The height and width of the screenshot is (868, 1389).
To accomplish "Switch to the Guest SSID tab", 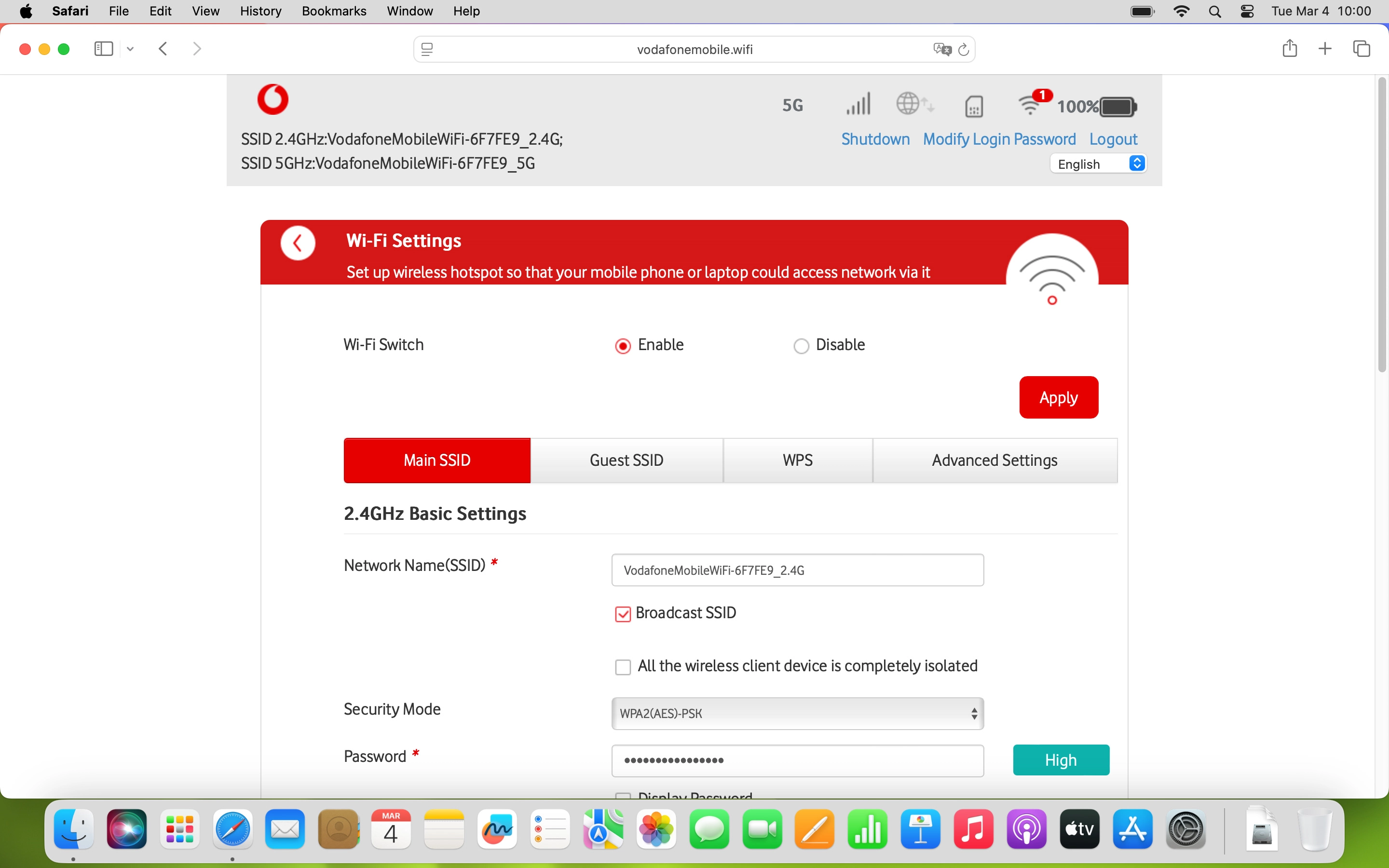I will click(x=626, y=460).
